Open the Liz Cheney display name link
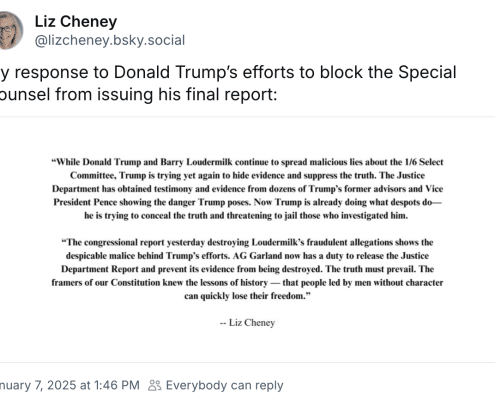The image size is (495, 400). [x=76, y=22]
